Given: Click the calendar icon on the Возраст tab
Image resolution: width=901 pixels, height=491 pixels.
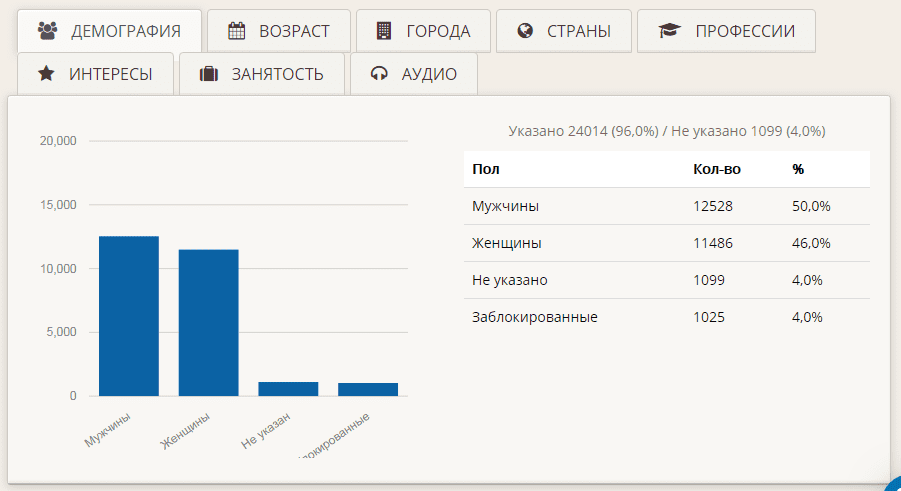Looking at the screenshot, I should click(x=236, y=31).
